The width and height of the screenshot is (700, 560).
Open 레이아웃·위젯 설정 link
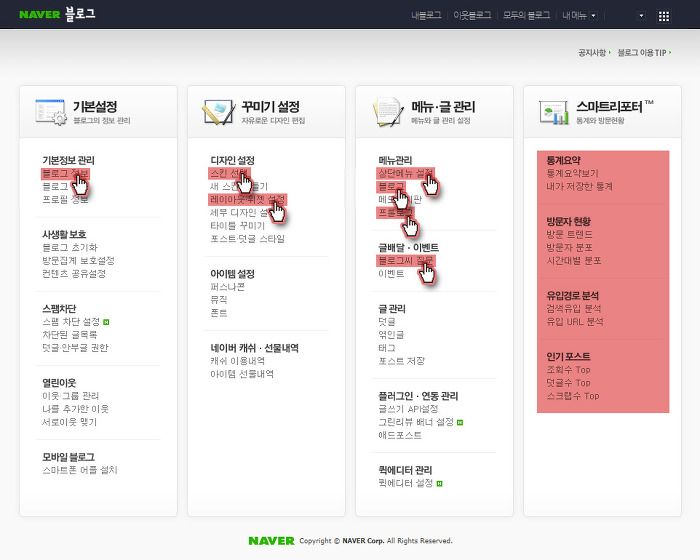pos(248,199)
